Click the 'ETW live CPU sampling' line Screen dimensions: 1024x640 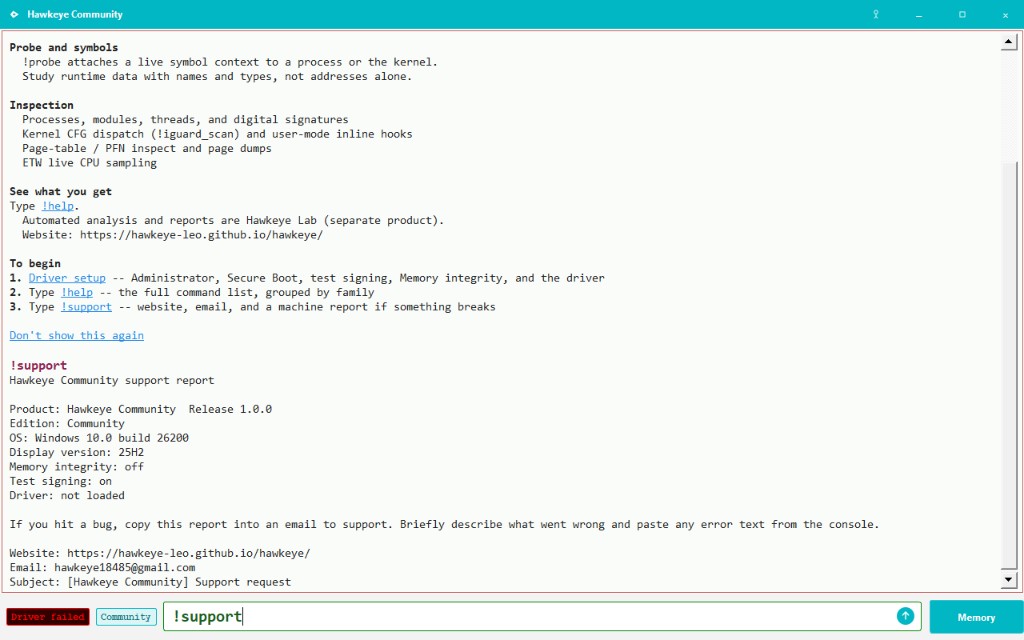(x=89, y=163)
